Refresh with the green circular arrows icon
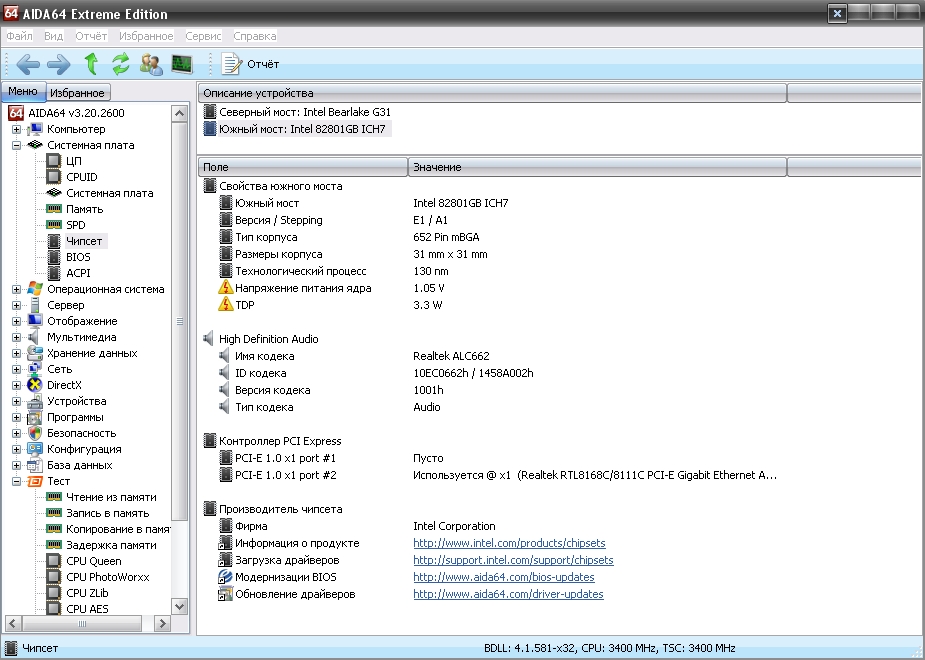This screenshot has width=925, height=660. pos(121,64)
